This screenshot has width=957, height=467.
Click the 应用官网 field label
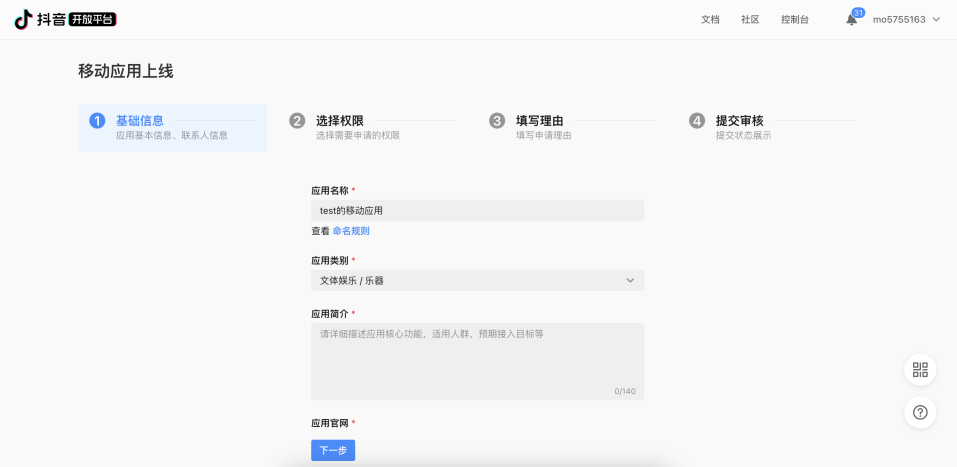[330, 422]
